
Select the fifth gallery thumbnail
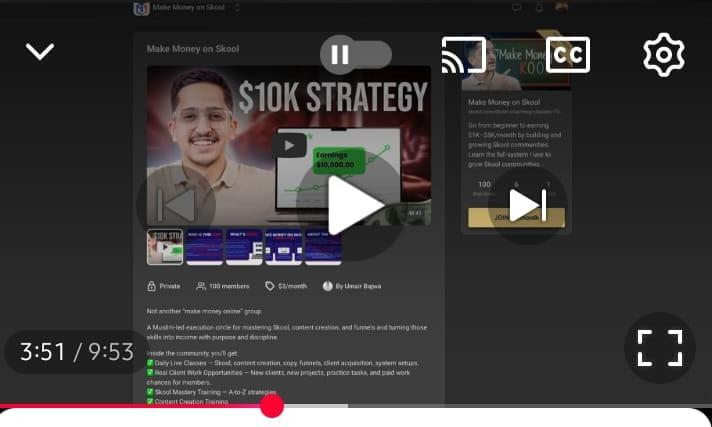[x=323, y=247]
